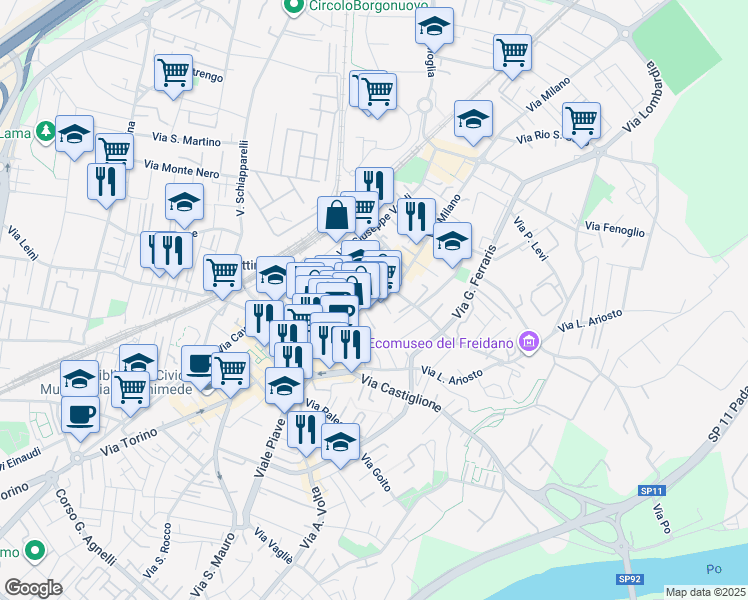748x600 pixels.
Task: Click the Po river label
Action: tap(714, 569)
